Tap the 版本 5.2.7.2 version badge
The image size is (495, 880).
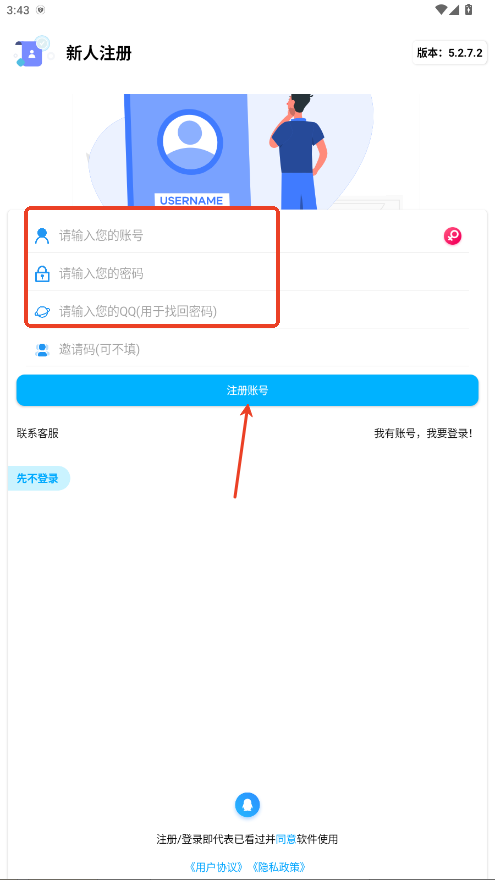coord(450,53)
